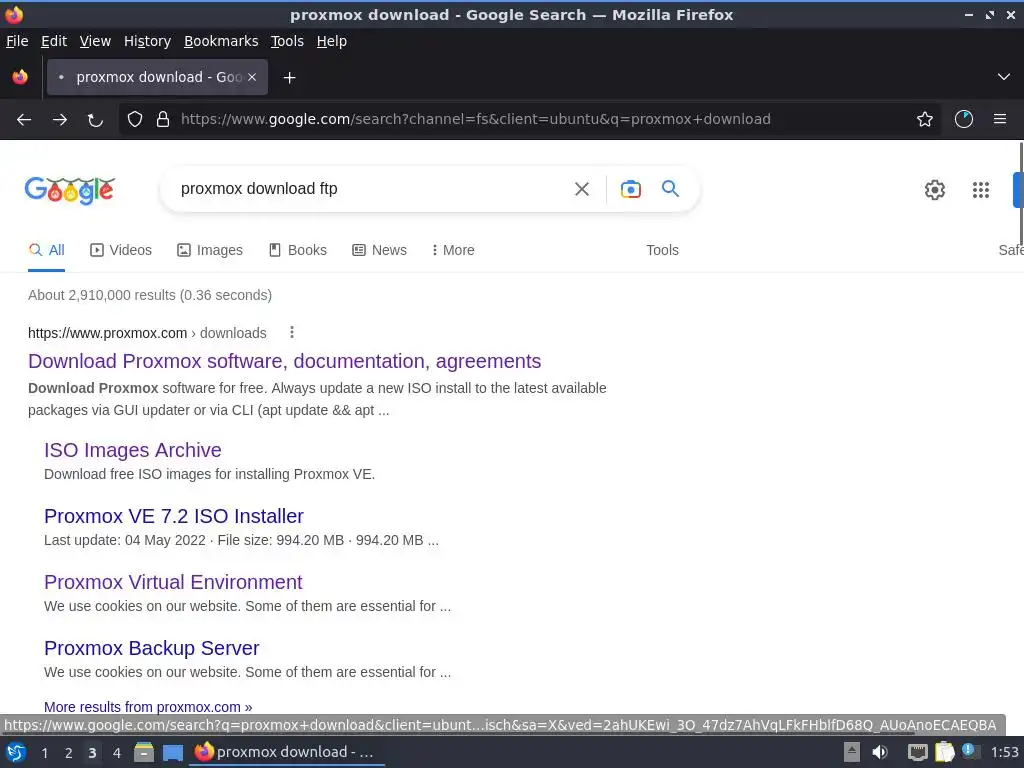Go forward one page
Viewport: 1024px width, 768px height.
(59, 120)
